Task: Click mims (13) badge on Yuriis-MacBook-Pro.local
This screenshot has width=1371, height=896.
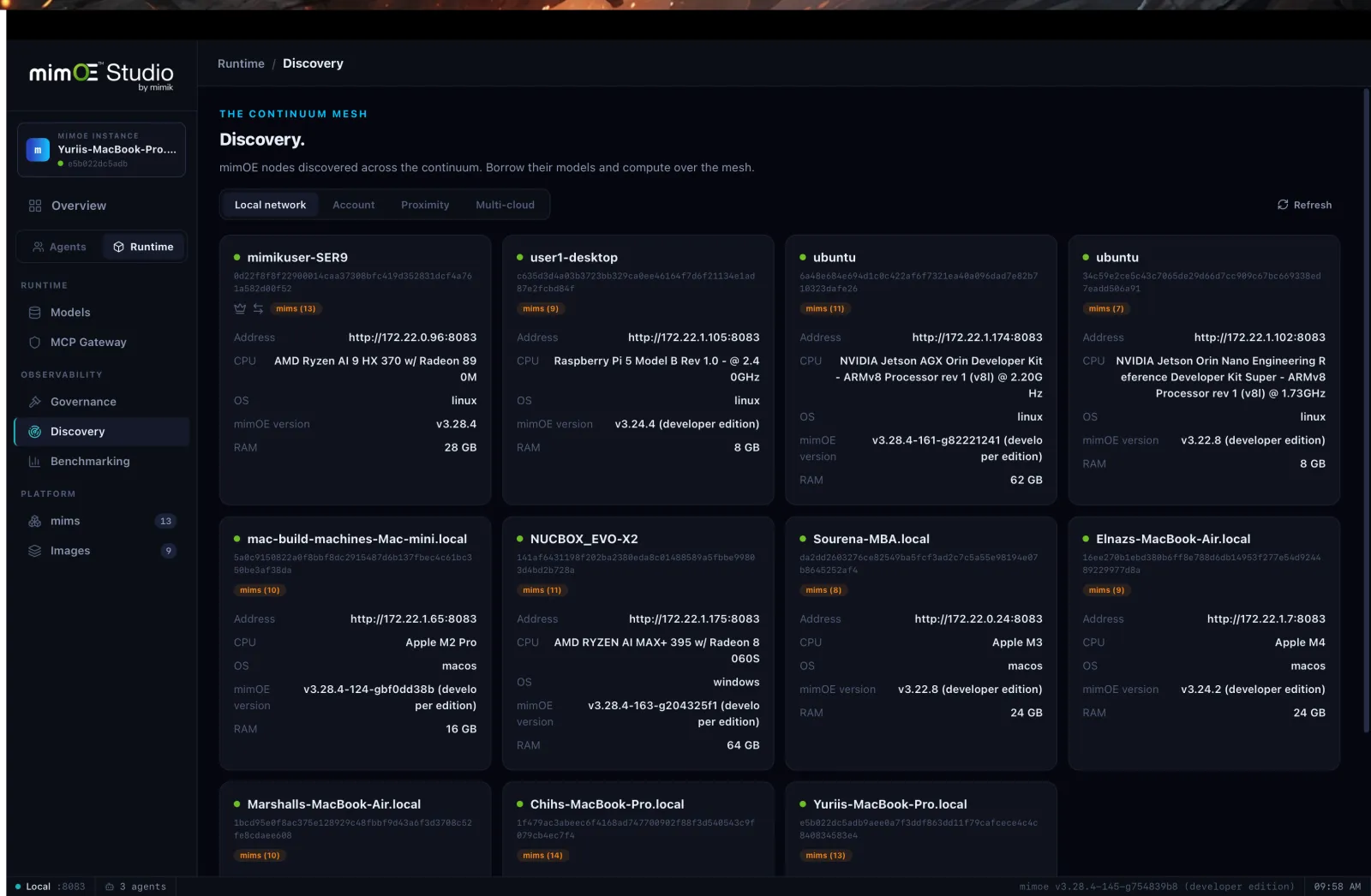Action: coord(825,856)
